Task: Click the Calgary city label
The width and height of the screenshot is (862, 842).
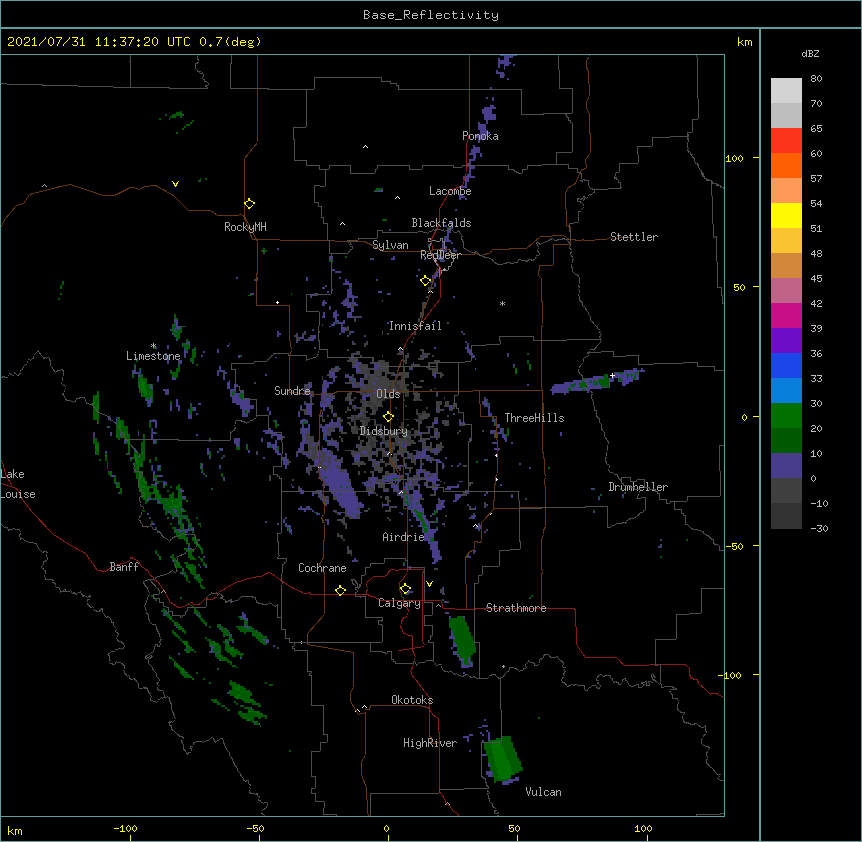Action: pos(399,603)
